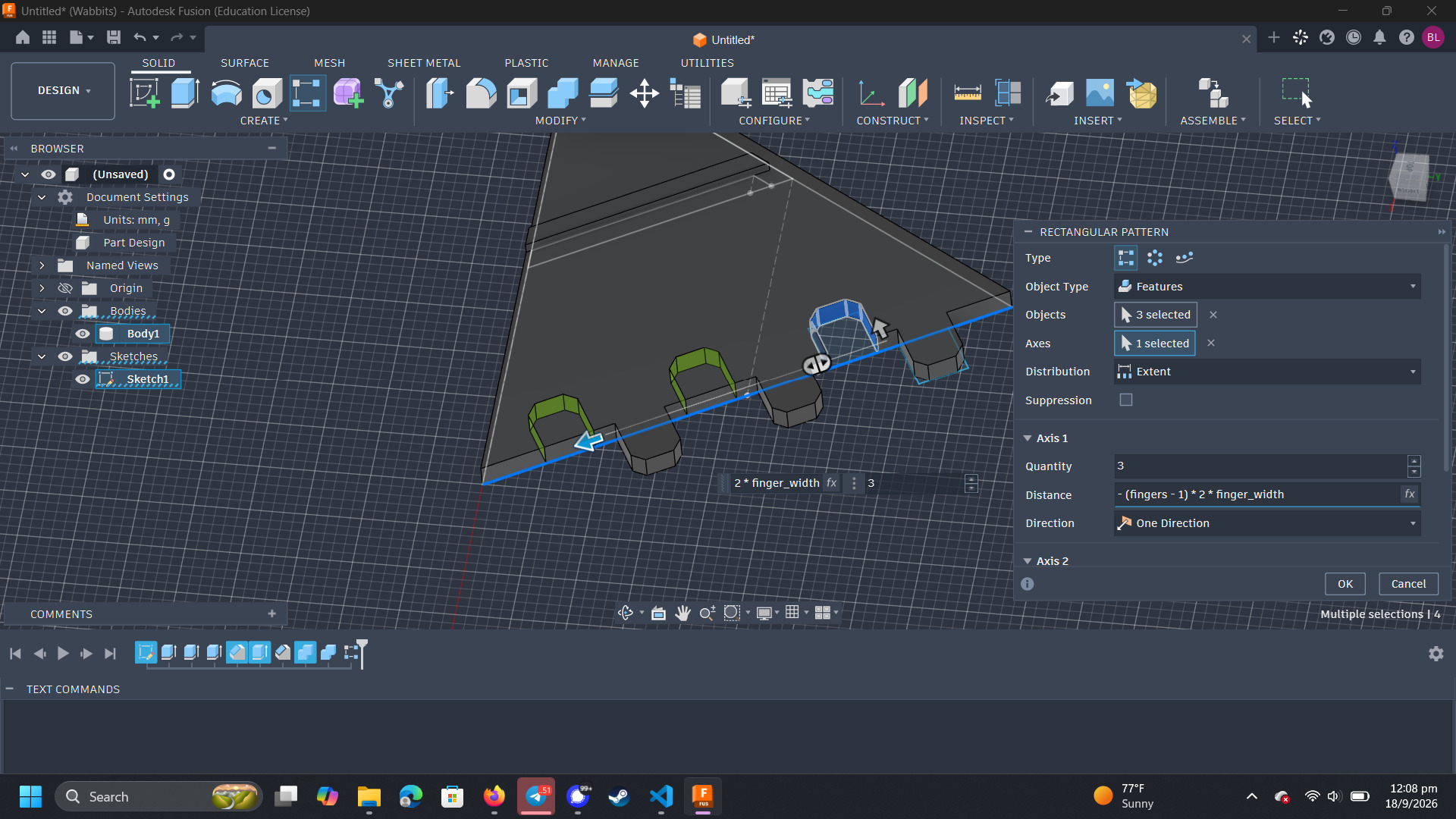Choose Circular Pattern type icon
The image size is (1456, 819).
click(x=1155, y=258)
